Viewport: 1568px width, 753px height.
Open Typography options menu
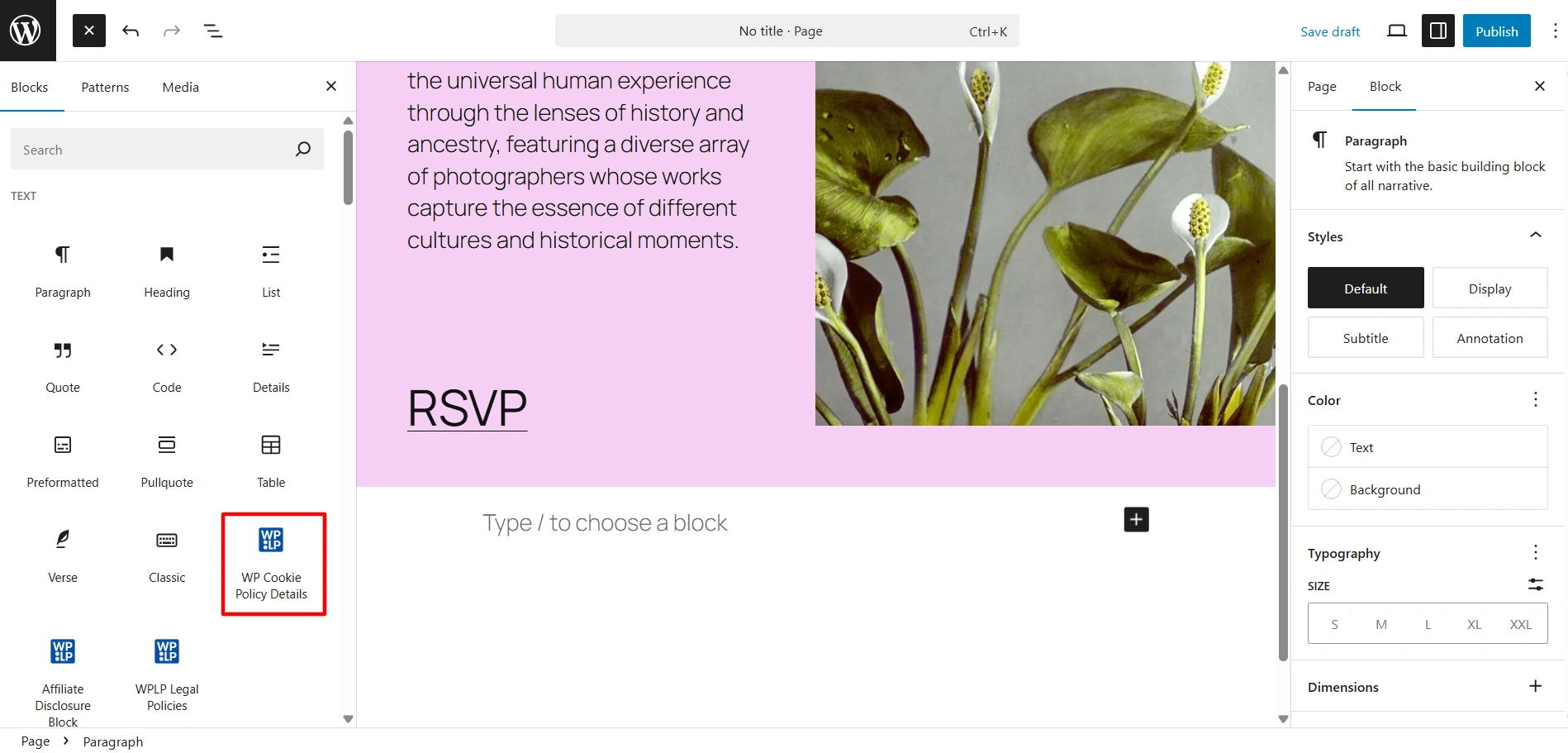(1535, 553)
